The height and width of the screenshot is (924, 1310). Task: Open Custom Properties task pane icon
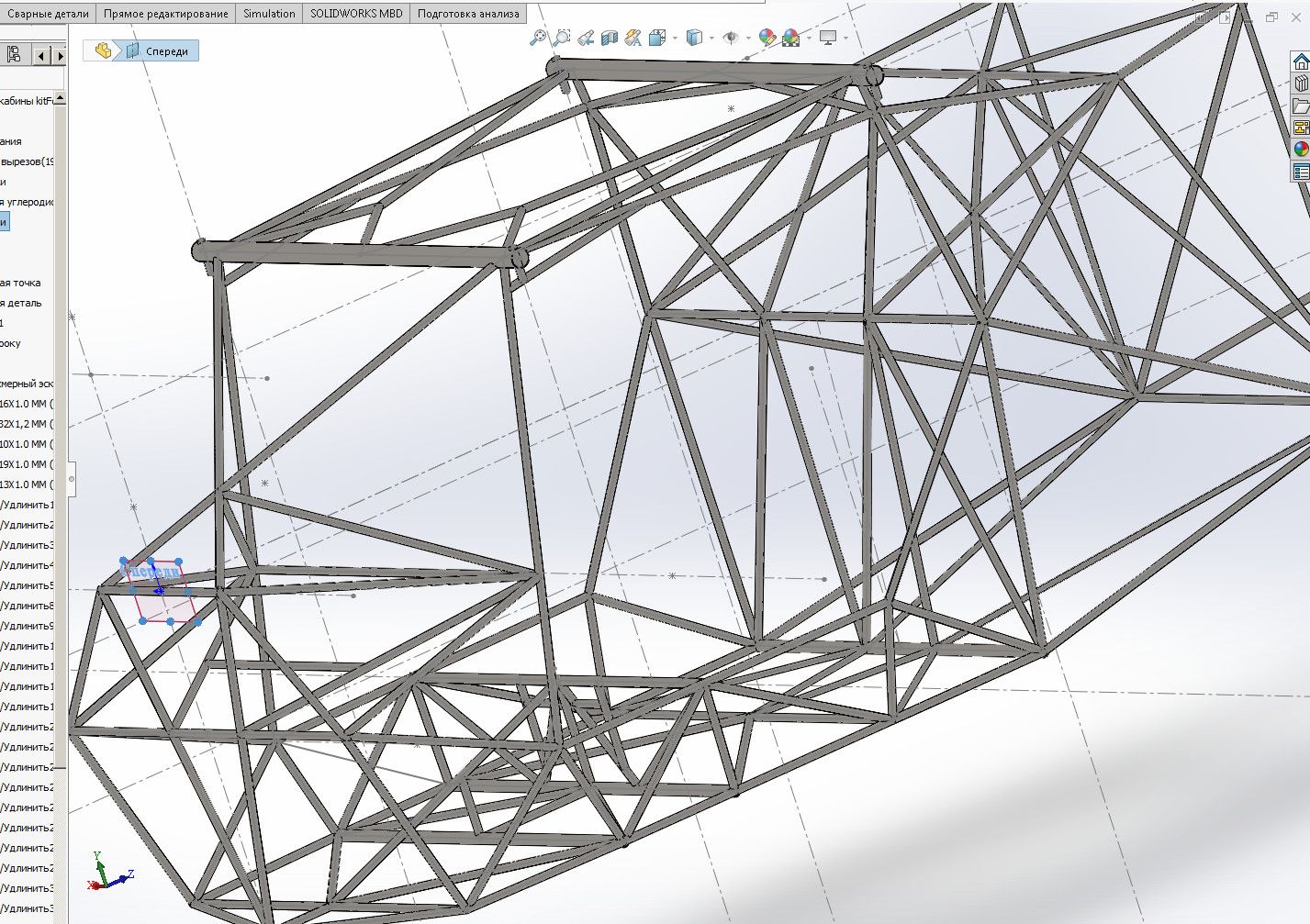[1301, 172]
